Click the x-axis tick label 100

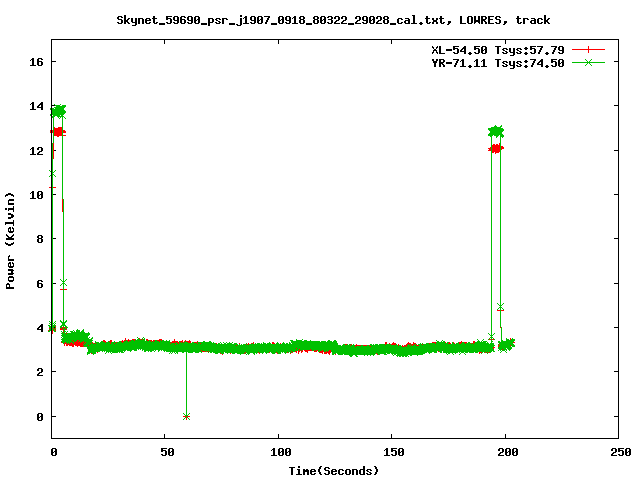(x=281, y=452)
